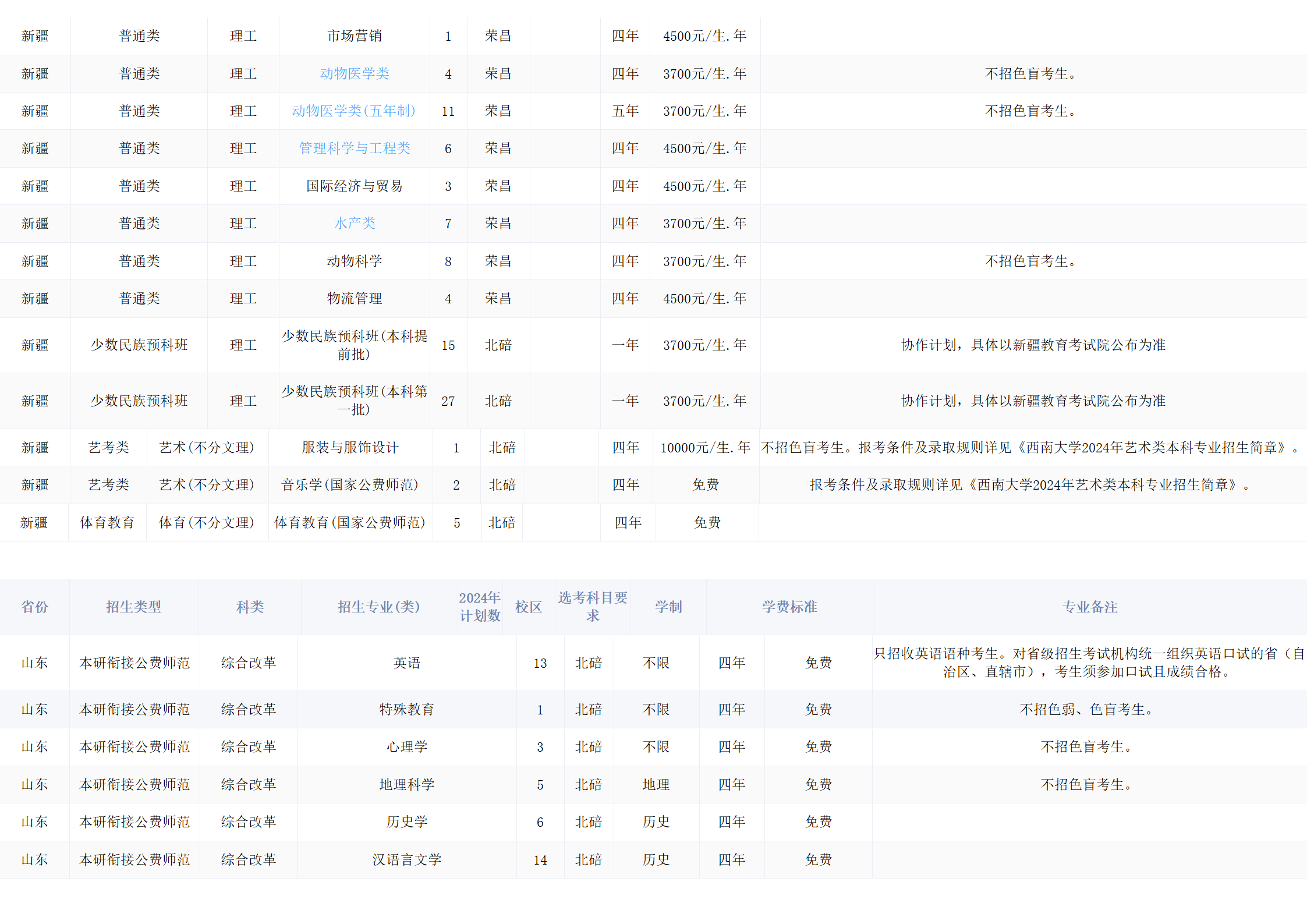1307x924 pixels.
Task: Click the 专业备注 column header
Action: 1090,607
